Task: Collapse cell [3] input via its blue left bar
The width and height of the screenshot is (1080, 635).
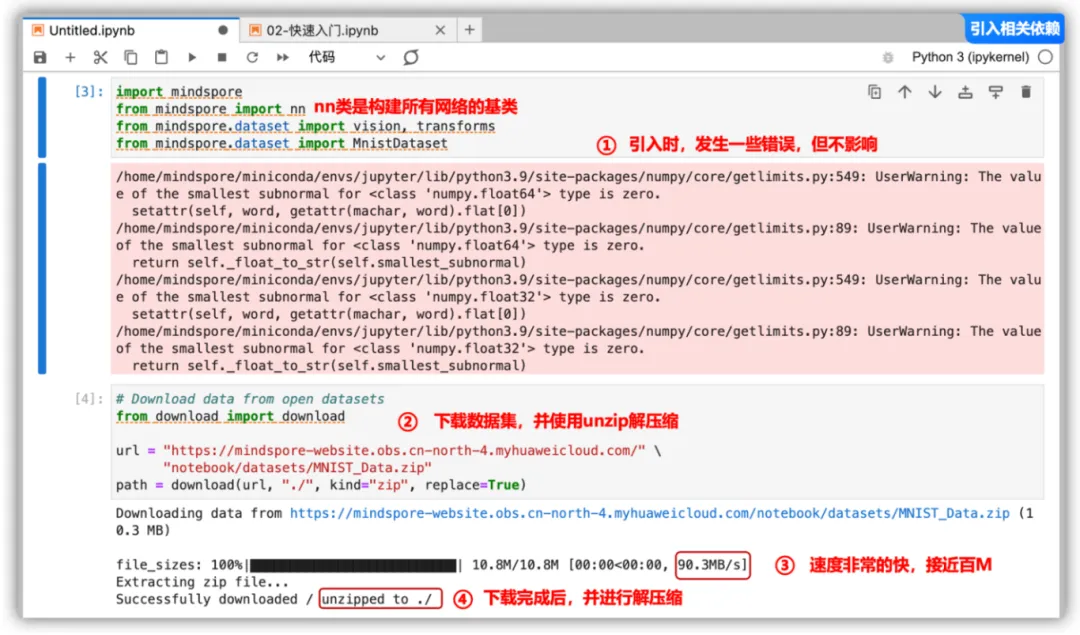Action: click(x=42, y=117)
